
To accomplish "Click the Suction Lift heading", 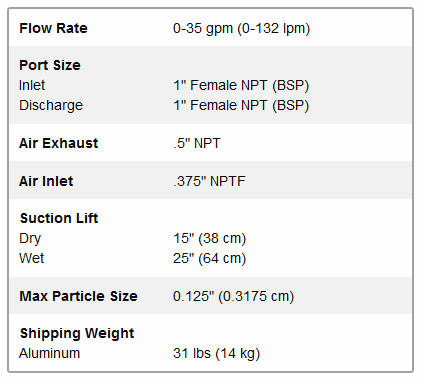I will (59, 218).
